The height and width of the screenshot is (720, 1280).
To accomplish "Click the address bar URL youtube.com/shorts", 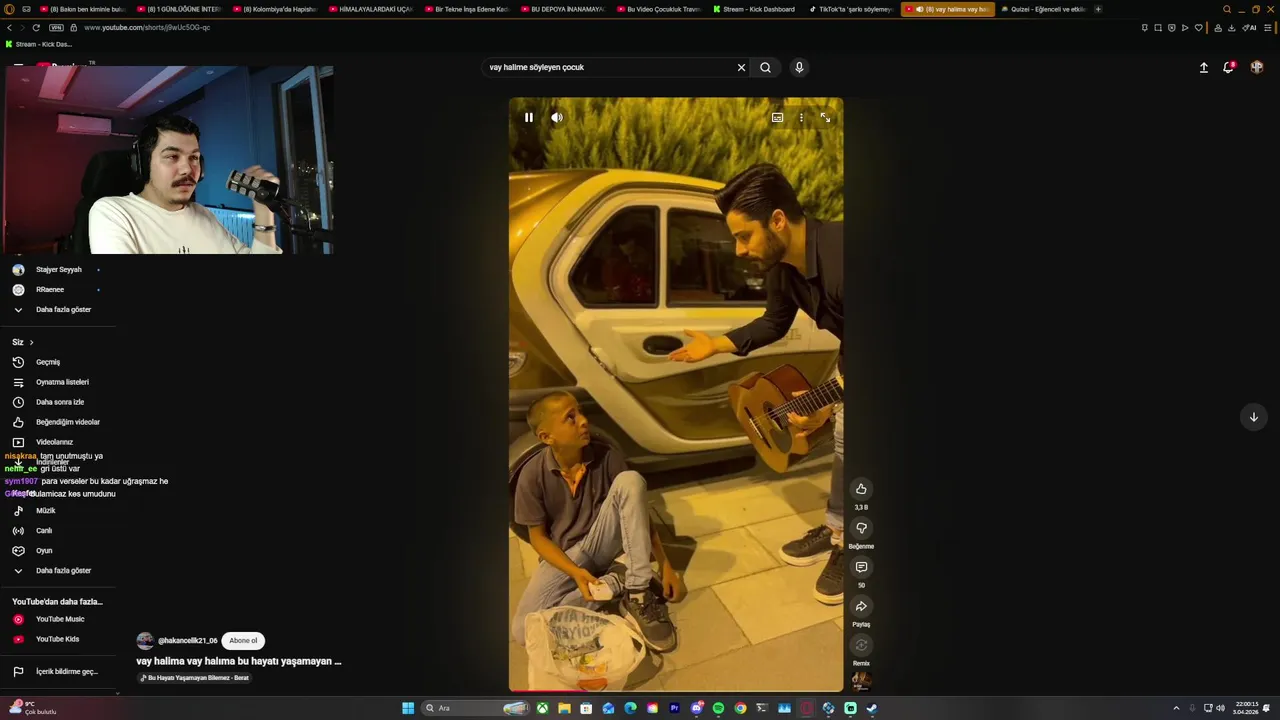I will [147, 27].
